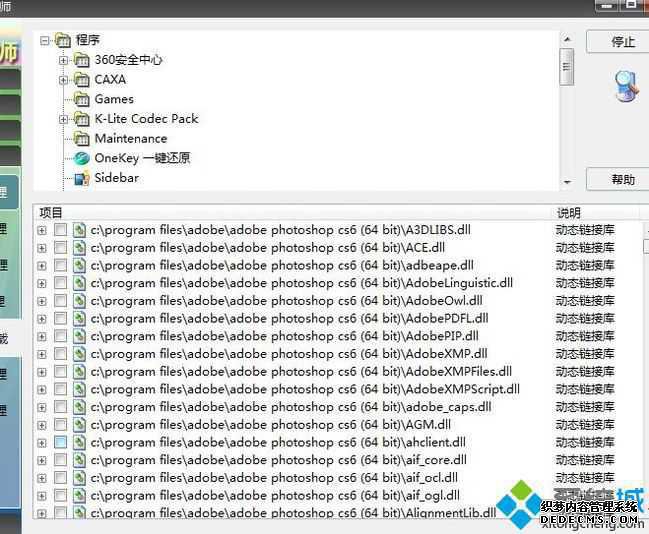
Task: Expand the CAXA folder node
Action: [63, 79]
